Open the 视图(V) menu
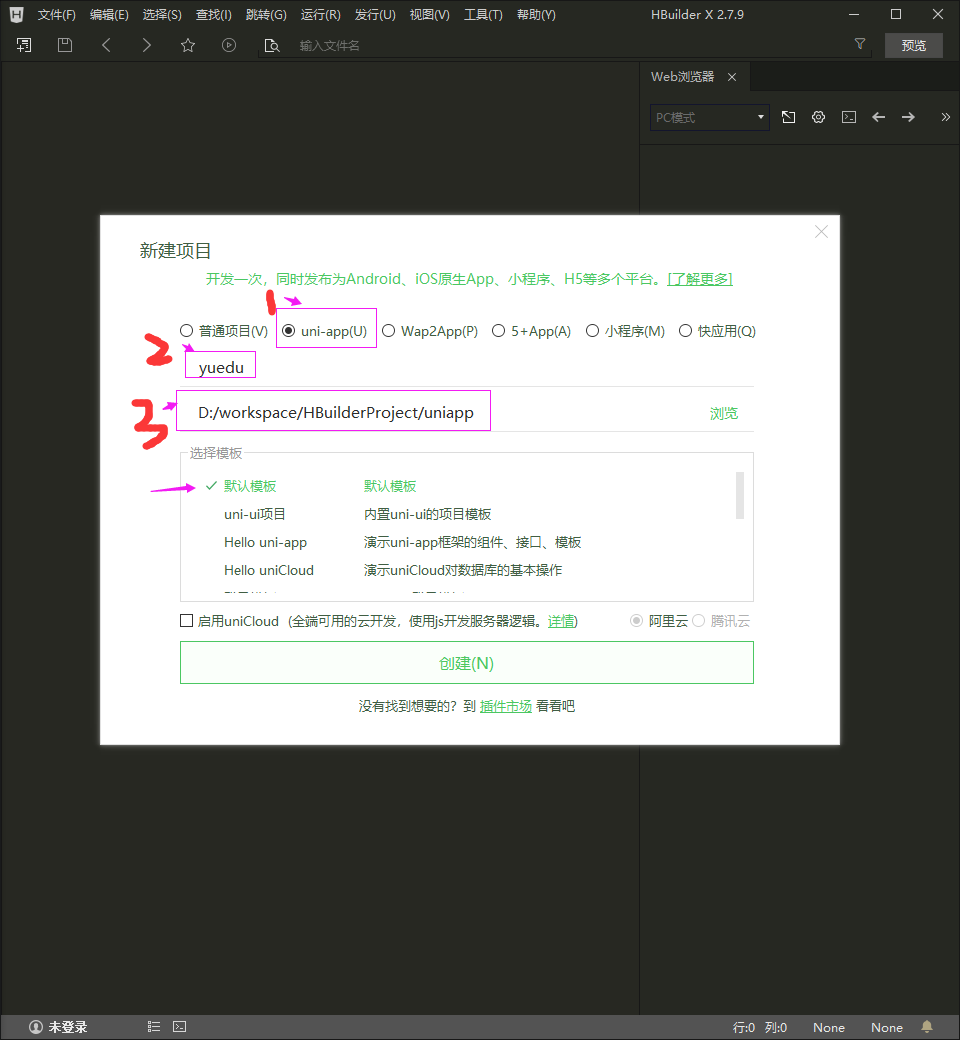960x1040 pixels. 429,15
